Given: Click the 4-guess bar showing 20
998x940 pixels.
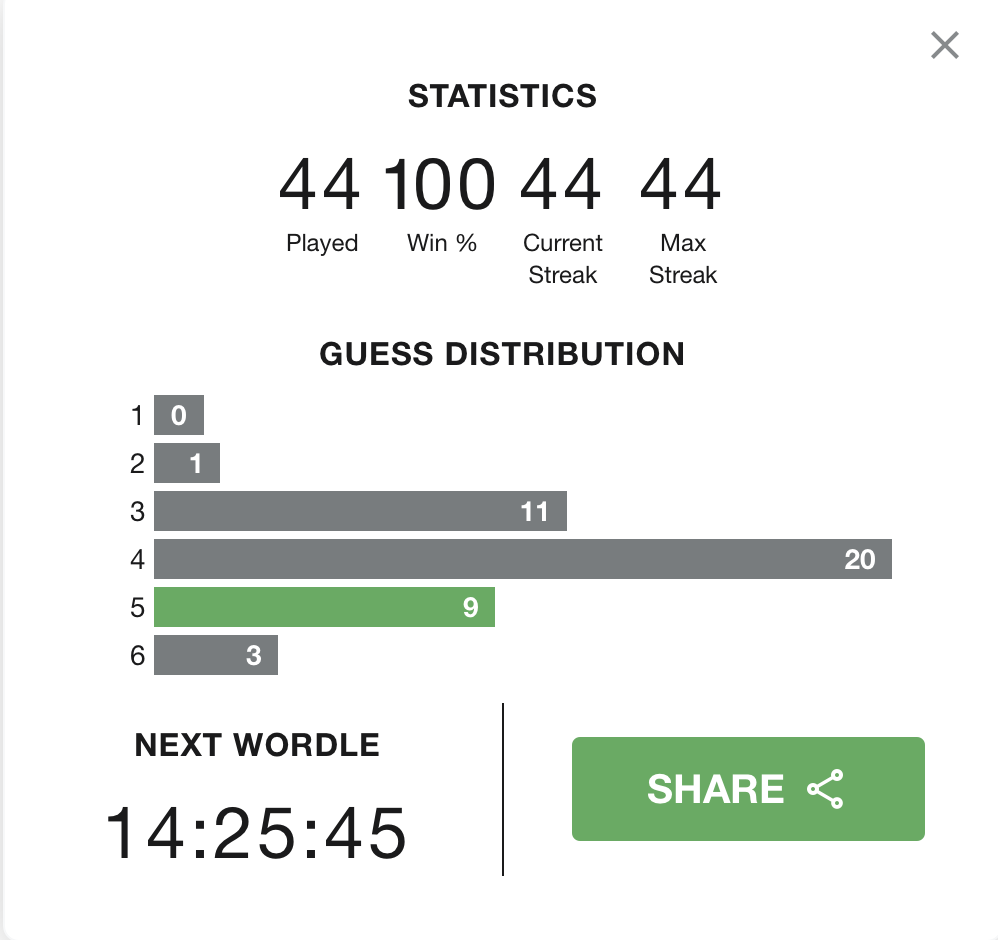Looking at the screenshot, I should coord(523,559).
